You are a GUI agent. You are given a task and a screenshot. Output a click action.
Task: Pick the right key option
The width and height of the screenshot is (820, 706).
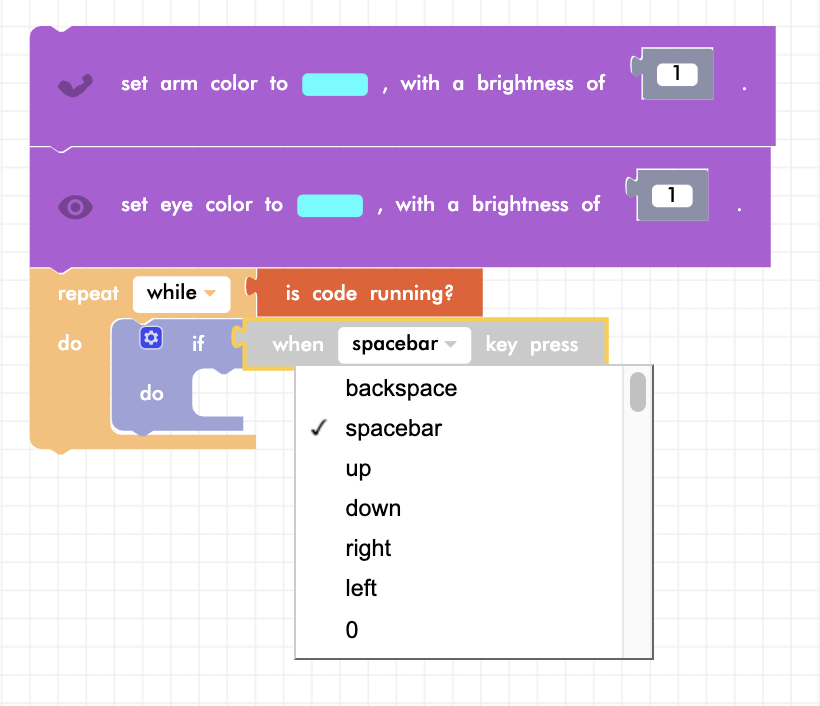coord(368,549)
